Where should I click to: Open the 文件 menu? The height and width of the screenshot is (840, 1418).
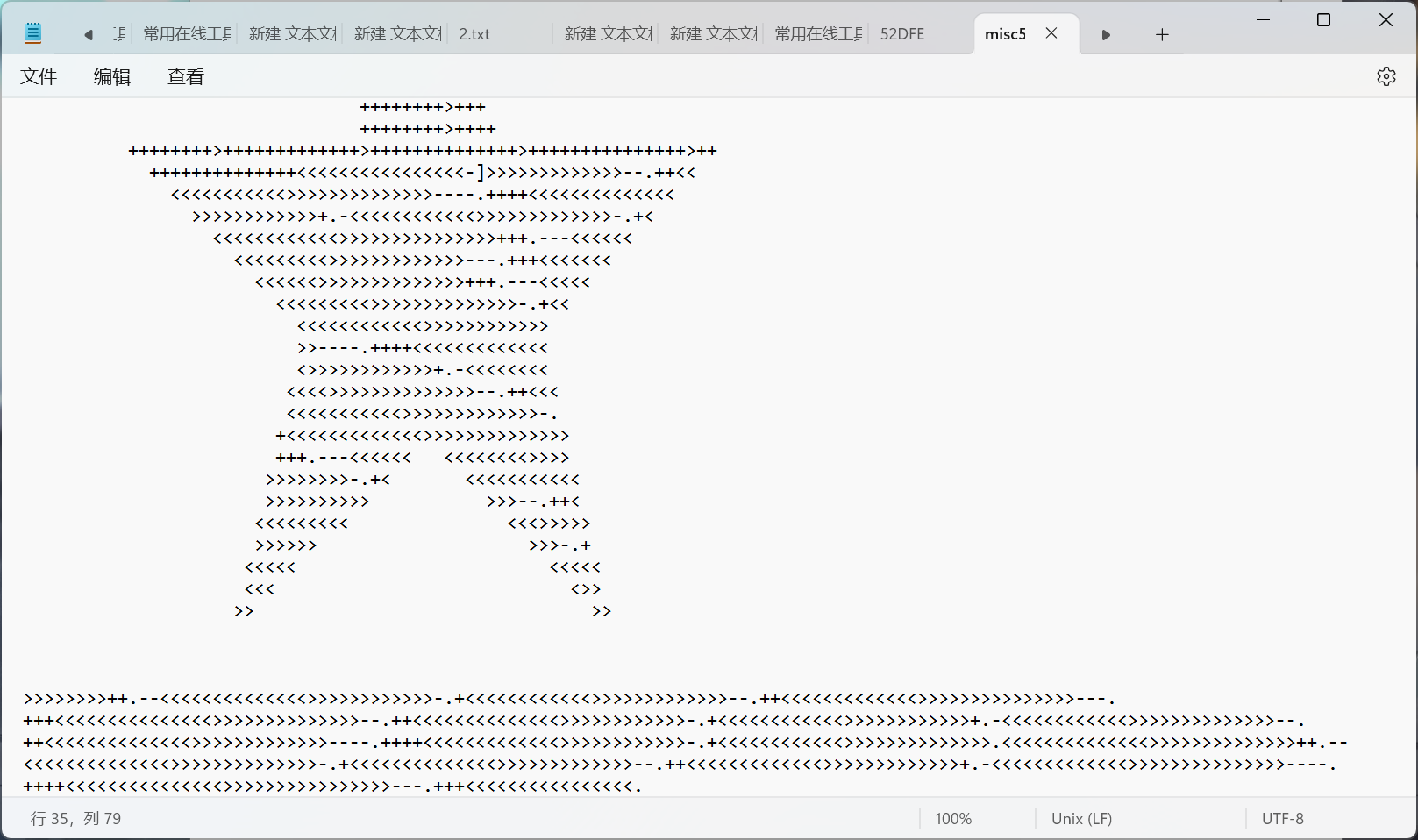(39, 77)
